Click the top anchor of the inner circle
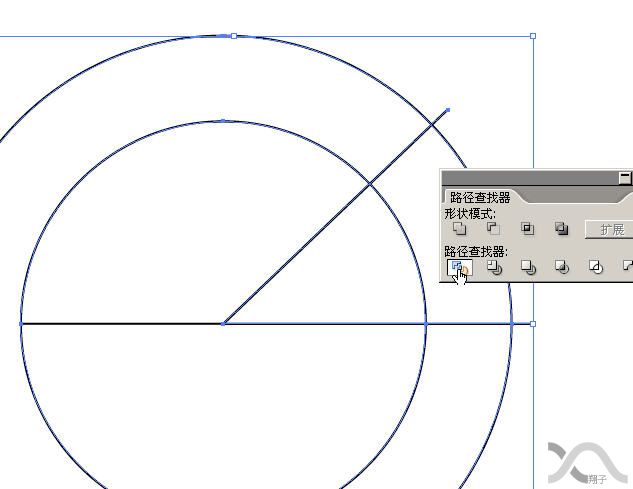The image size is (633, 489). coord(223,121)
